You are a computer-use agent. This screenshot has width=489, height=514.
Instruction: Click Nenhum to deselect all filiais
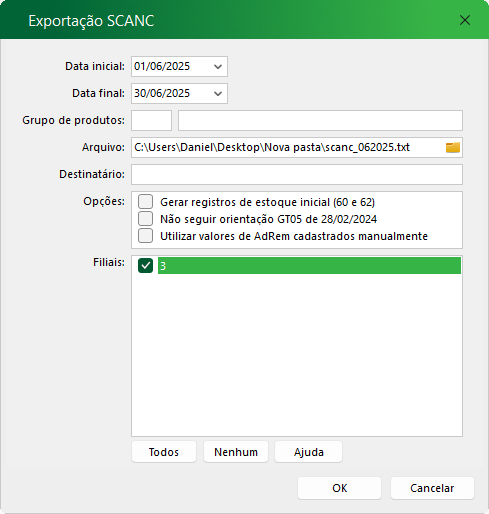[x=236, y=452]
